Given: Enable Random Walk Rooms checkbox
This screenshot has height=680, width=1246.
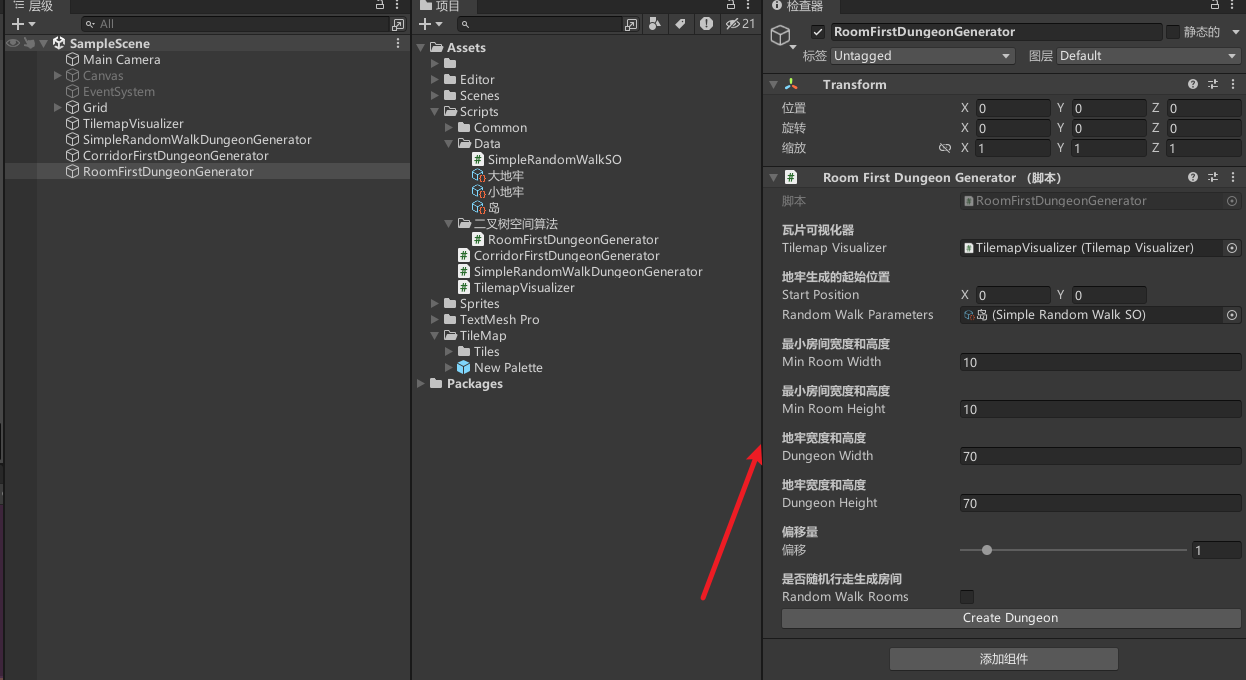Looking at the screenshot, I should tap(967, 596).
